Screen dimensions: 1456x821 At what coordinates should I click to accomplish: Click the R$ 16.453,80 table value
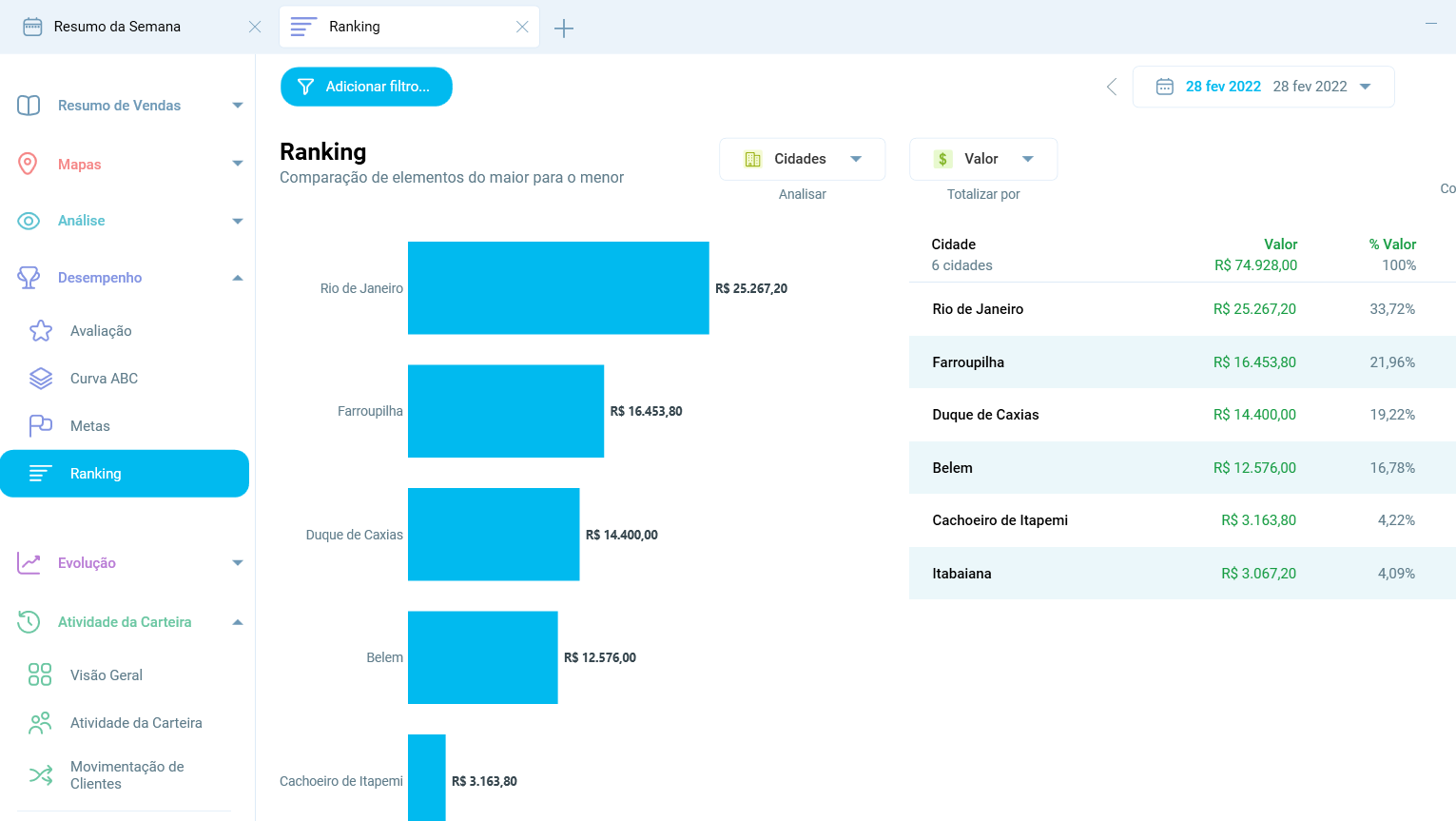(x=1254, y=362)
